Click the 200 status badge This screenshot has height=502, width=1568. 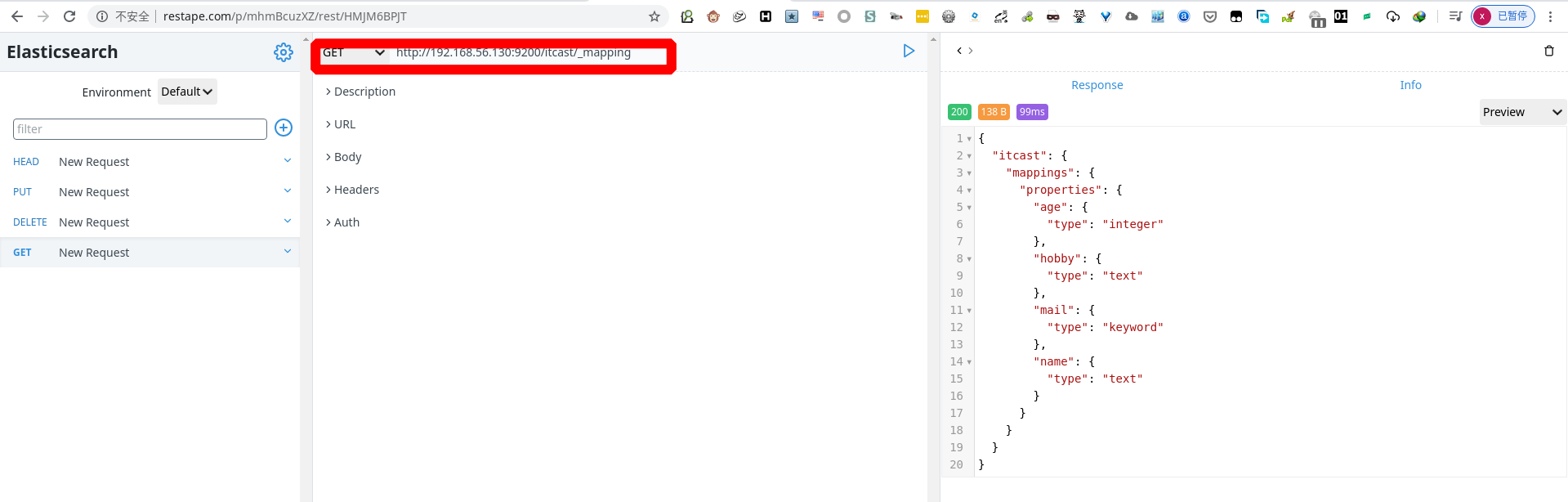(x=959, y=112)
